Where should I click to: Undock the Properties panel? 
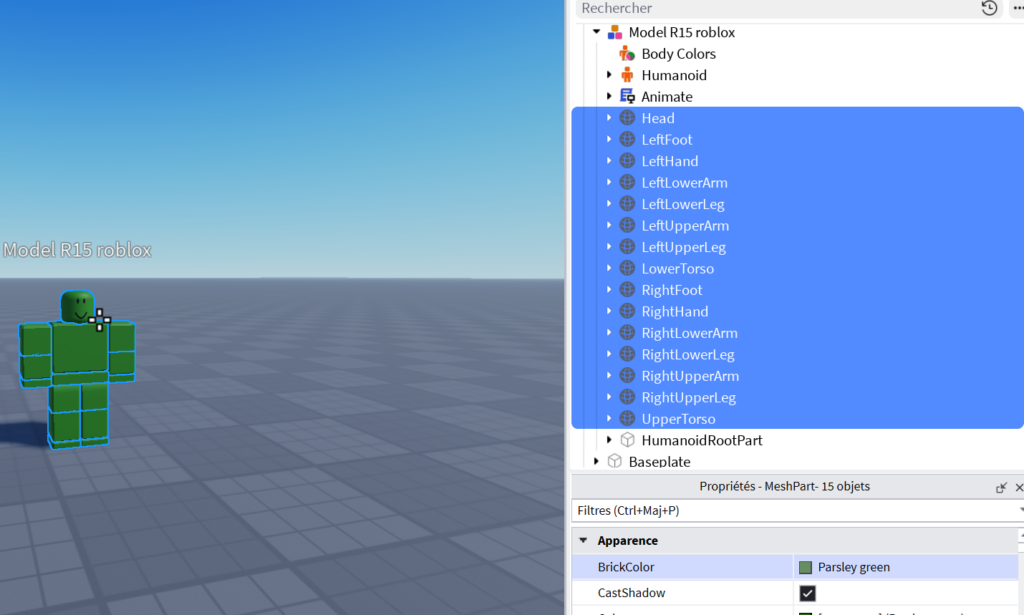click(x=1001, y=487)
